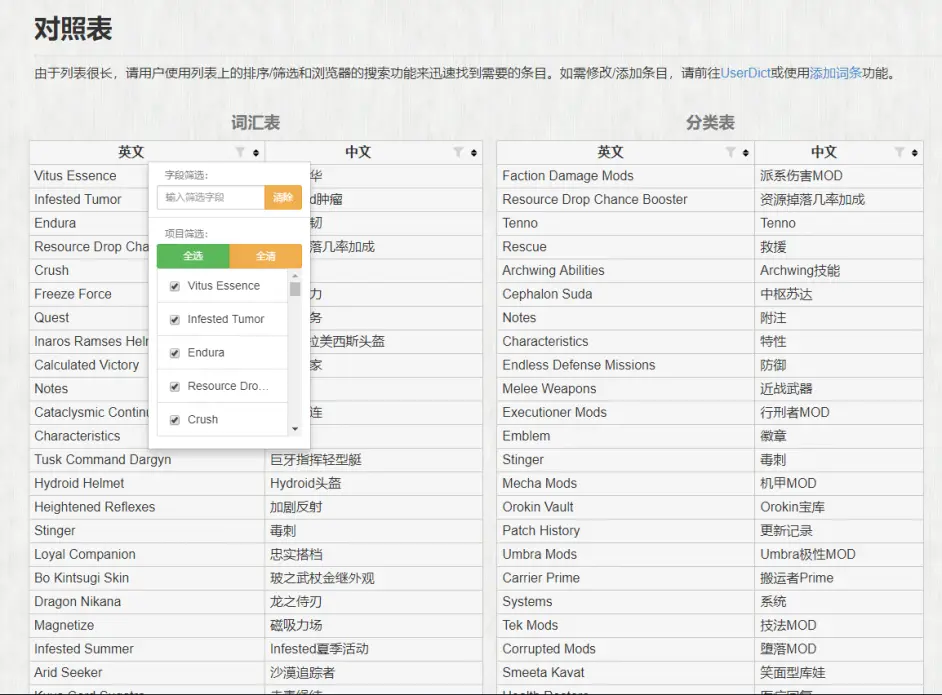942x695 pixels.
Task: Select the Heightened Reflexes cell
Action: click(x=147, y=507)
